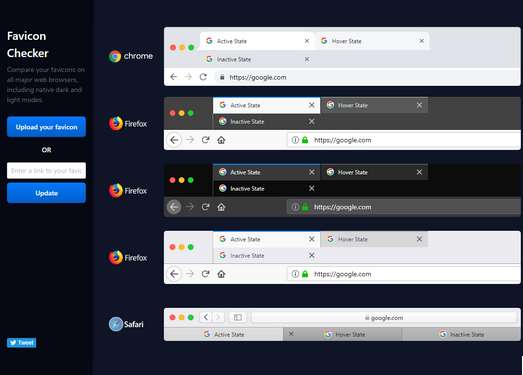The height and width of the screenshot is (375, 523).
Task: Click URL bar in dark Firefox
Action: point(404,207)
